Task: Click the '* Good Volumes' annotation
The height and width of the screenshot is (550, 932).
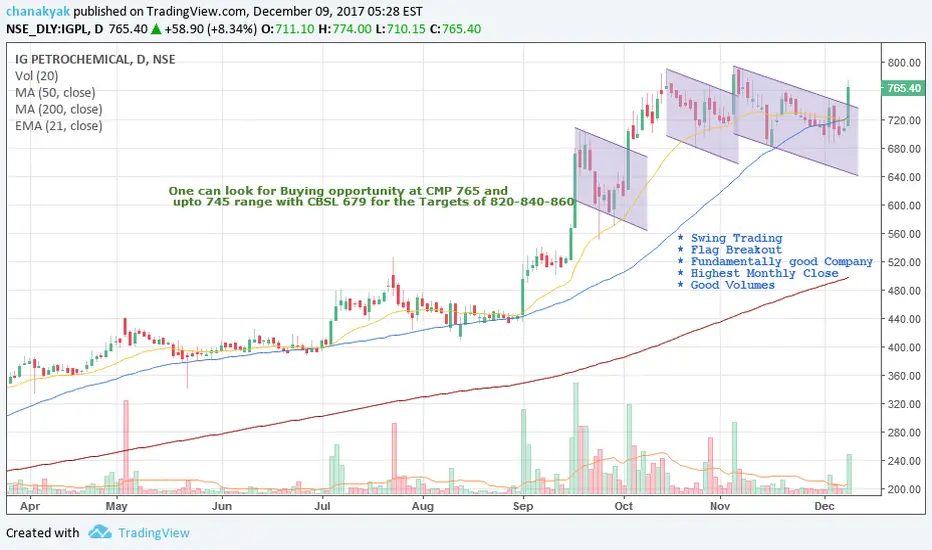Action: coord(726,285)
